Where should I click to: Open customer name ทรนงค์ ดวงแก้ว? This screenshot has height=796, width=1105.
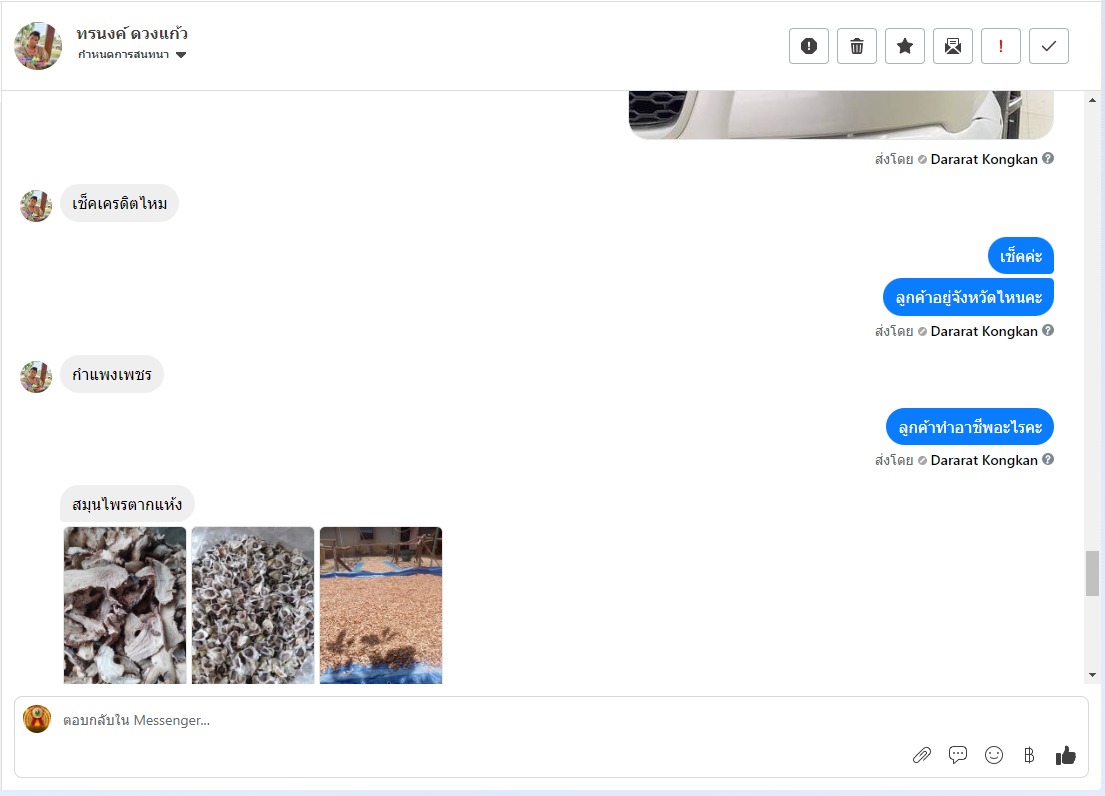(132, 33)
